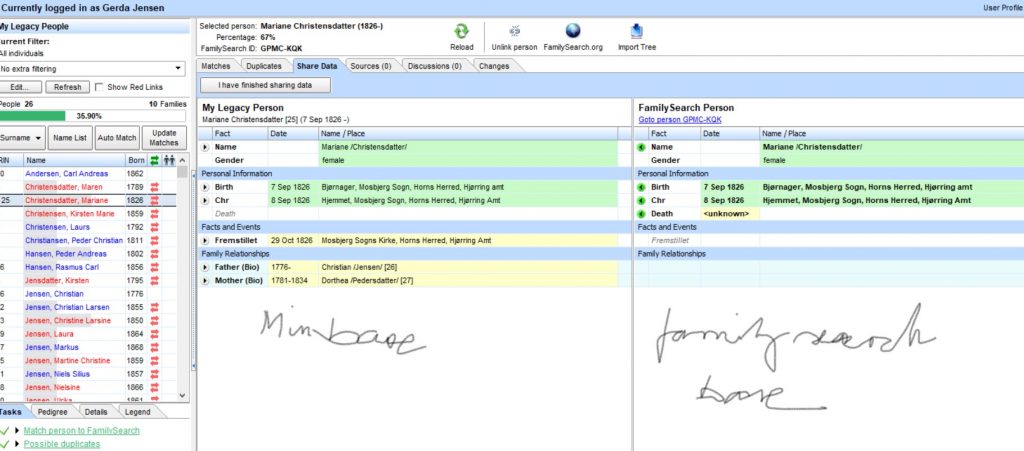Screen dimensions: 1024x451
Task: Open the Changes tab
Action: [x=494, y=66]
